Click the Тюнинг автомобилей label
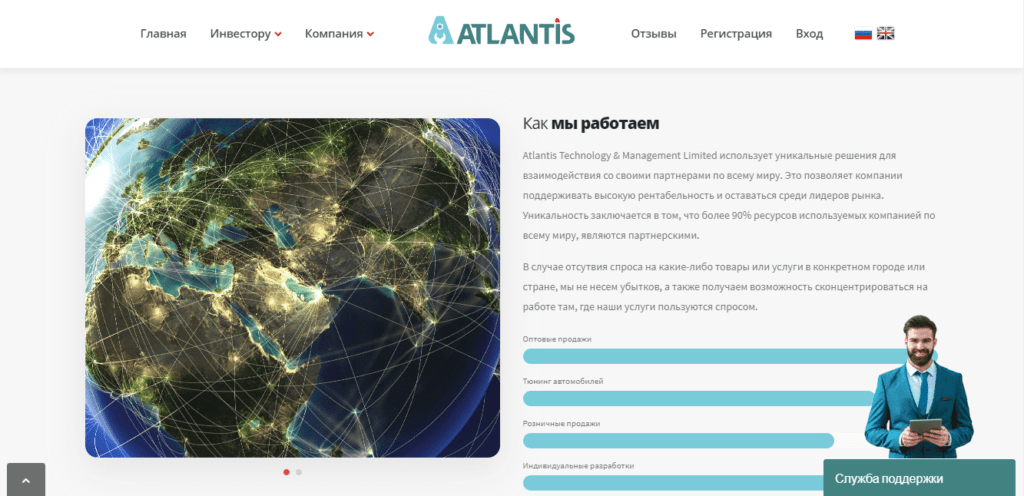Viewport: 1024px width, 496px height. coord(563,381)
